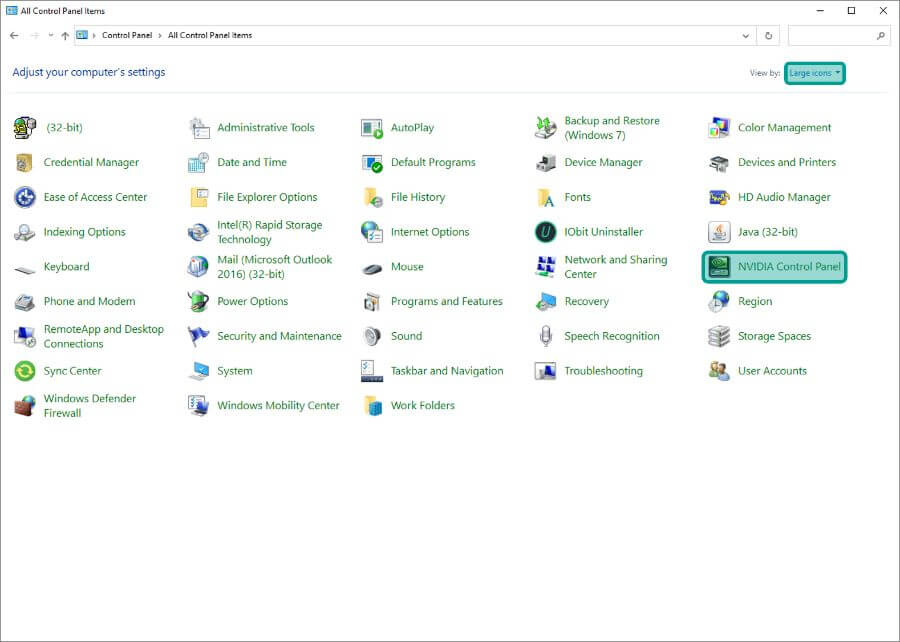Image resolution: width=900 pixels, height=642 pixels.
Task: Open the Administrative Tools icon
Action: 199,128
